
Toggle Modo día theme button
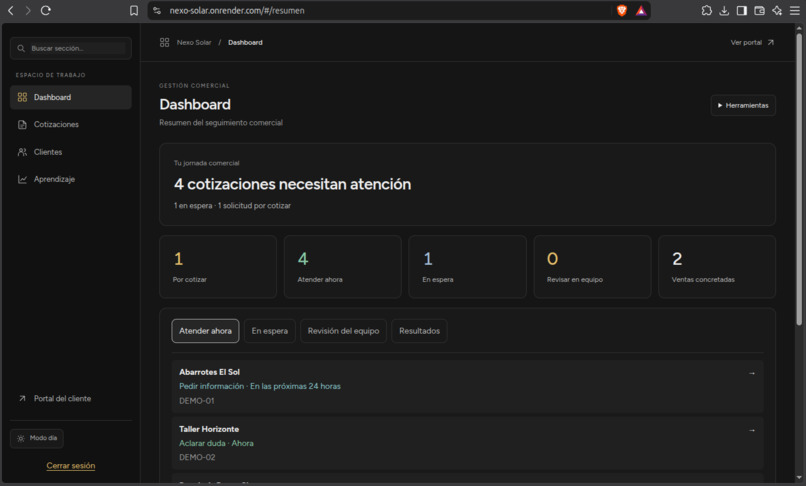pos(37,438)
